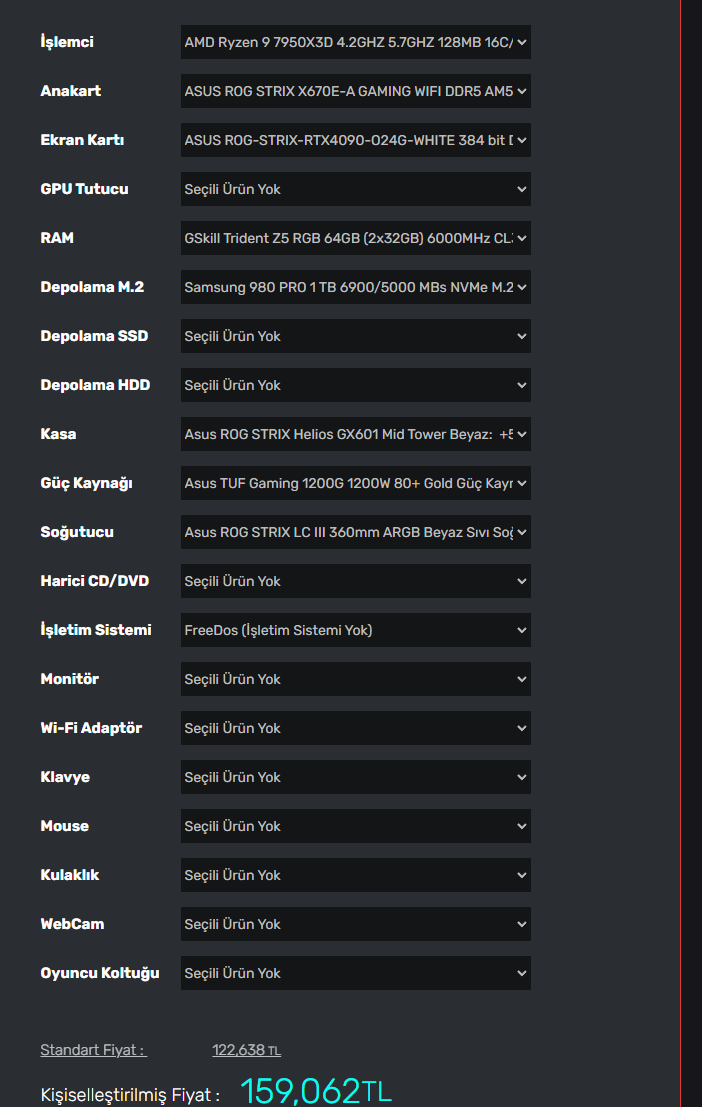702x1107 pixels.
Task: Open the Mouse selection dropdown
Action: tap(355, 826)
